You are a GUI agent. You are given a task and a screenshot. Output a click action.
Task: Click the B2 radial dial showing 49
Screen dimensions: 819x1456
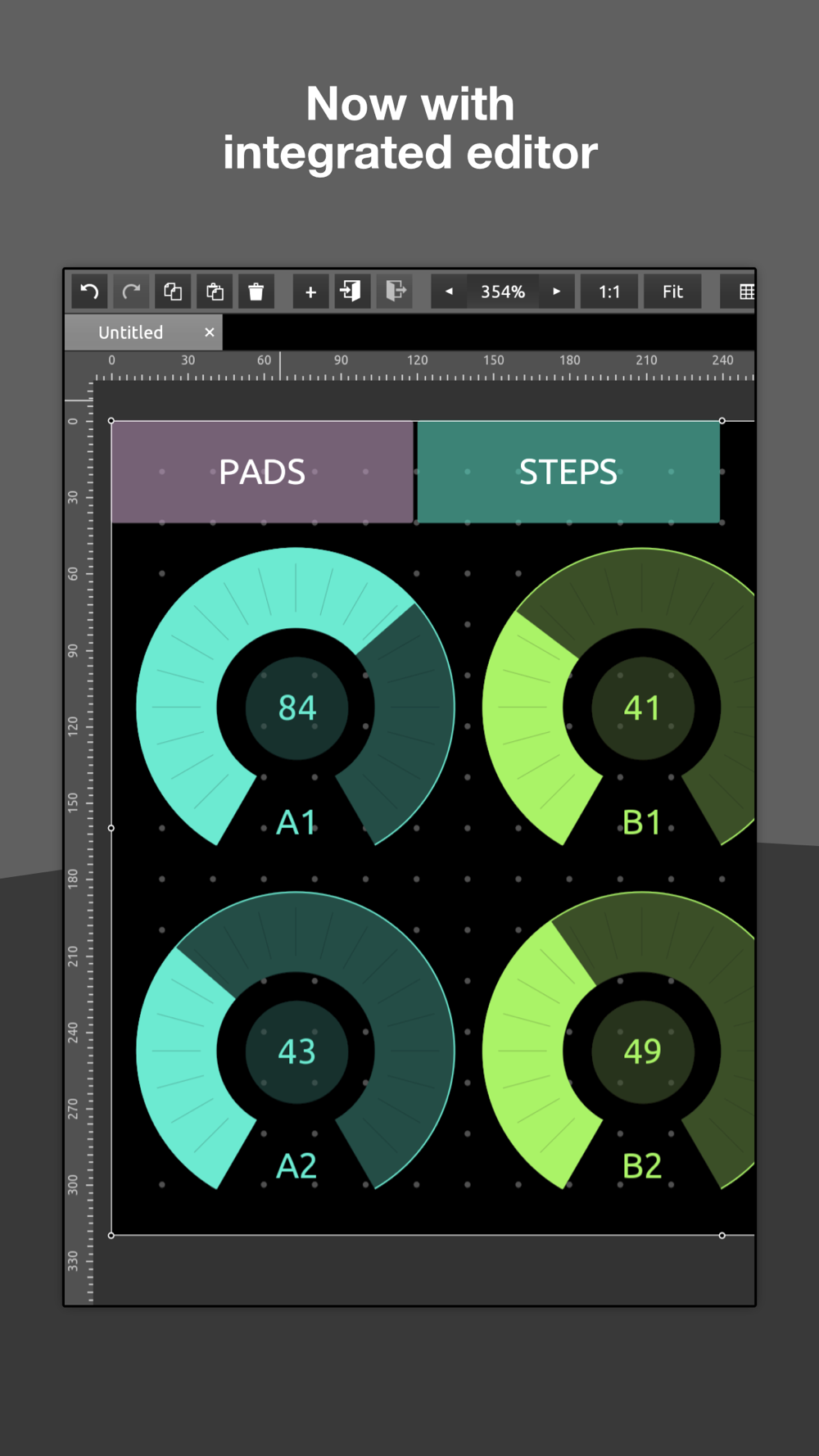point(642,1051)
